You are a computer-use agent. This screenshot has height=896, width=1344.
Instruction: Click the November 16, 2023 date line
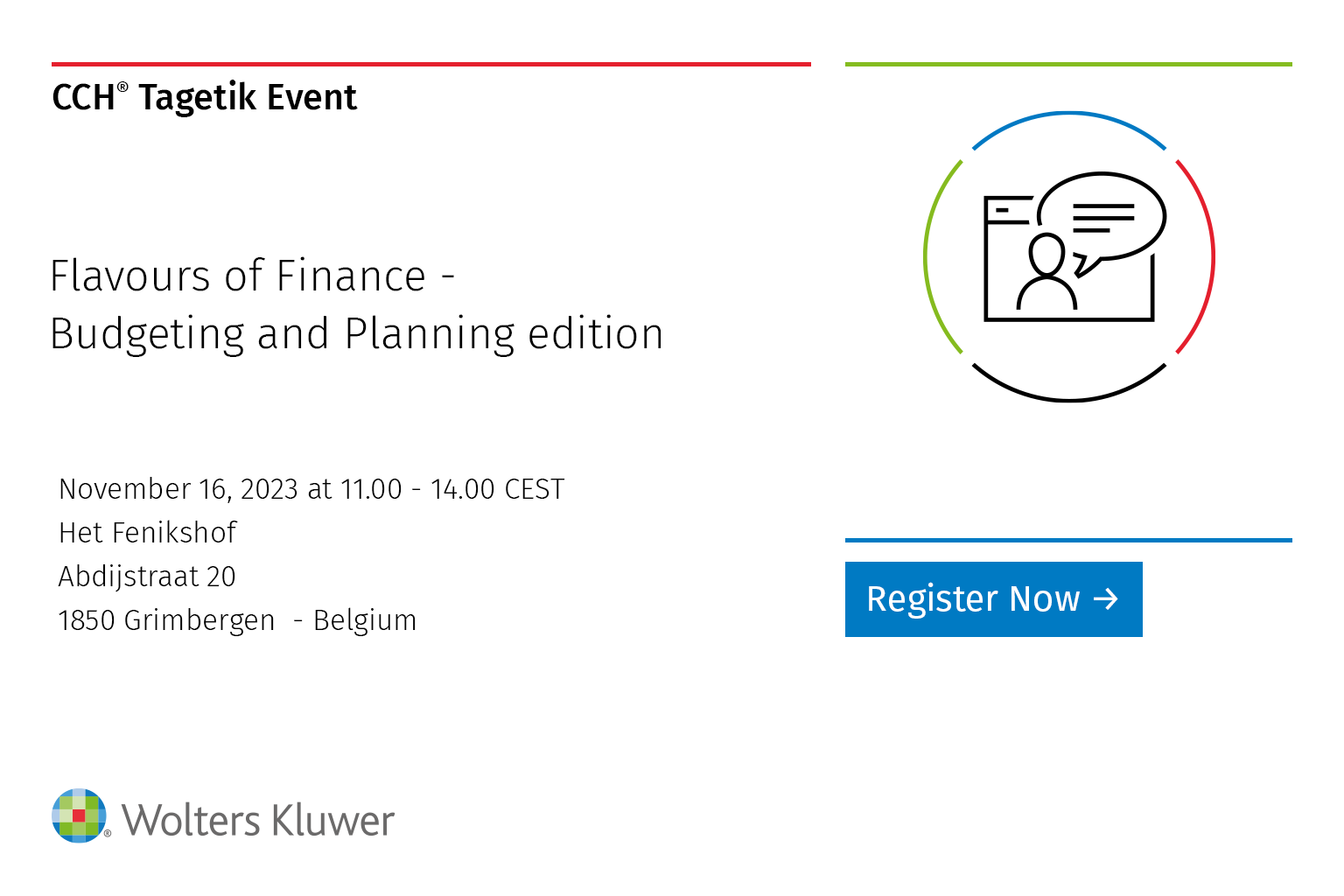click(x=311, y=489)
